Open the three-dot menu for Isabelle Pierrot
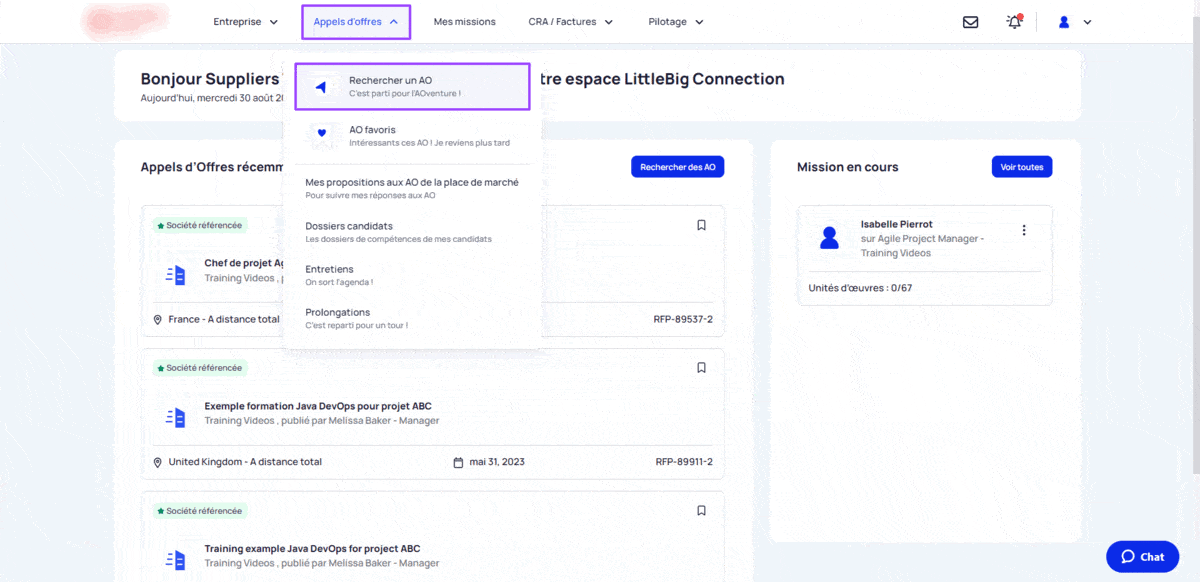Image resolution: width=1200 pixels, height=582 pixels. pyautogui.click(x=1023, y=230)
